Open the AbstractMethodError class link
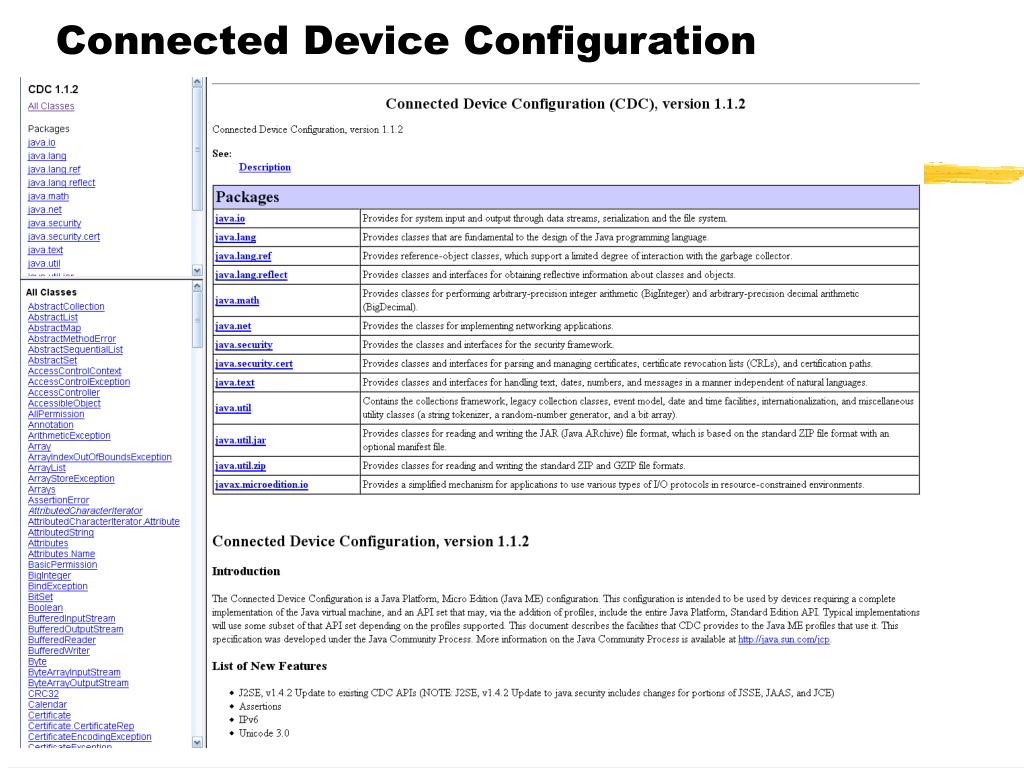The width and height of the screenshot is (1024, 768). pos(72,339)
